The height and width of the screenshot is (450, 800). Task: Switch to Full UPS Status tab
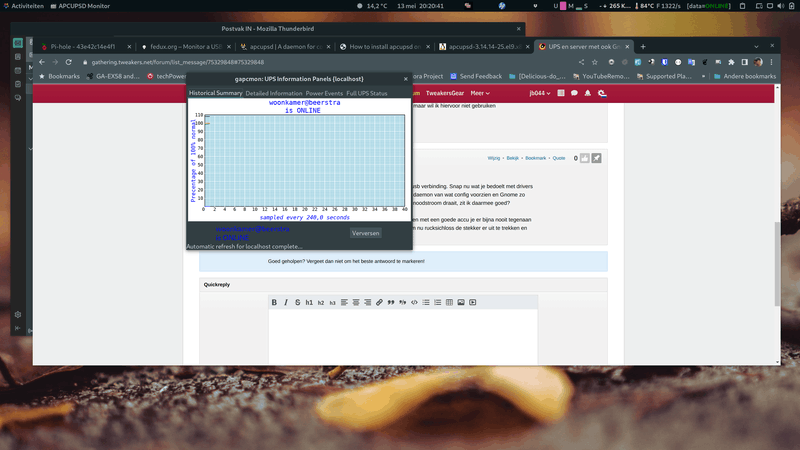(x=367, y=93)
